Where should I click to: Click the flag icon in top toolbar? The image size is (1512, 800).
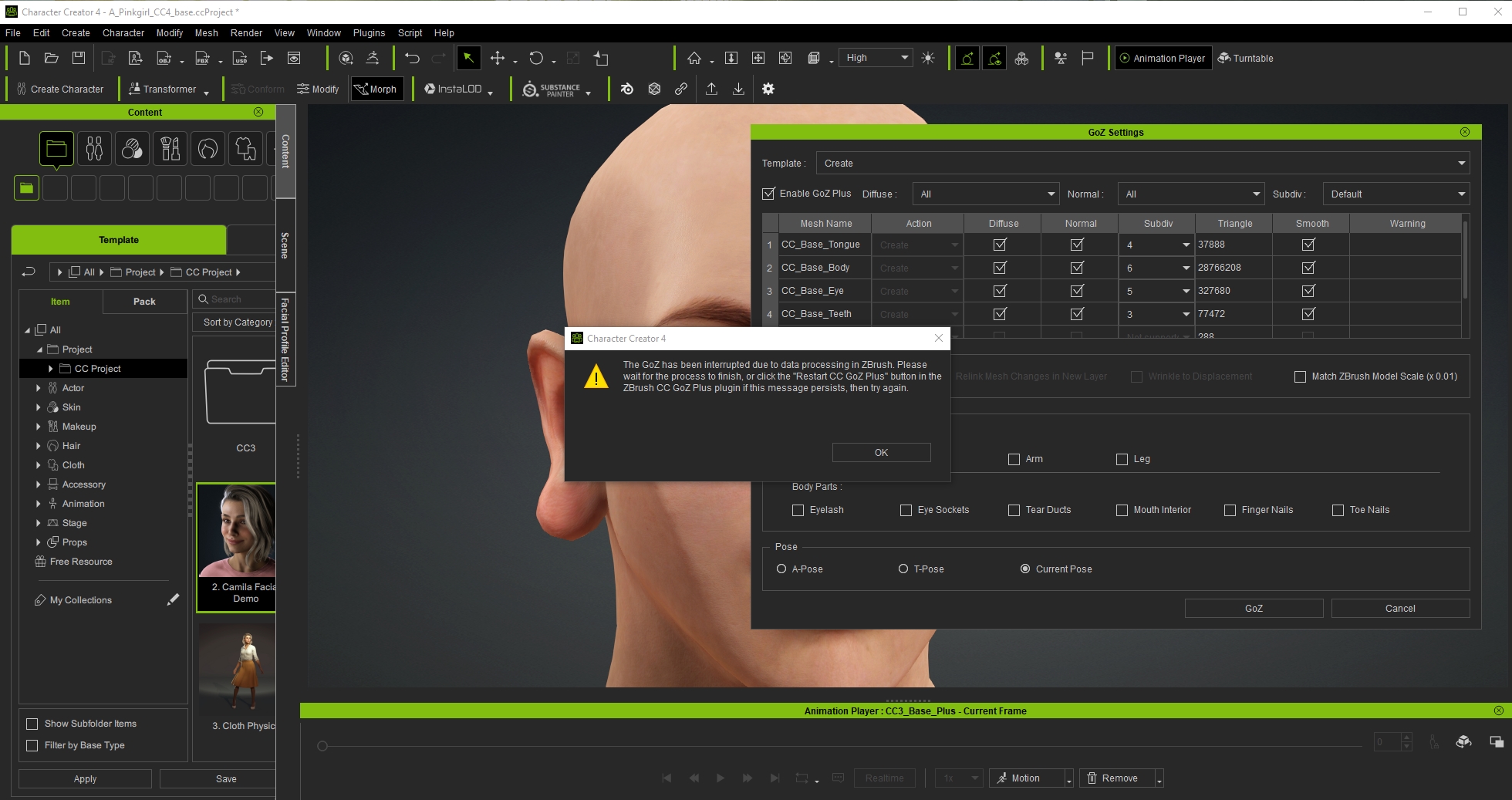pyautogui.click(x=1088, y=58)
